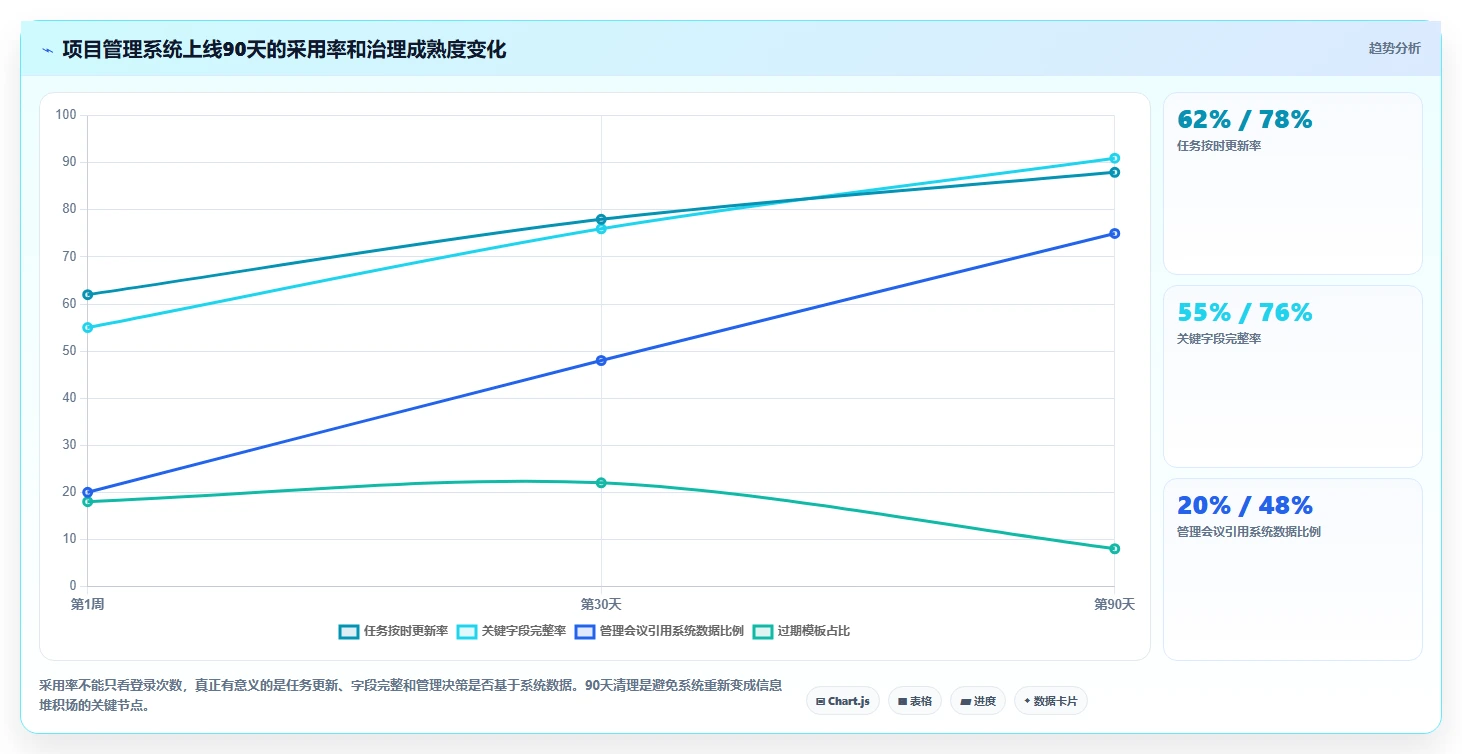
Task: Click the 20% / 48% KPI value
Action: point(1244,505)
